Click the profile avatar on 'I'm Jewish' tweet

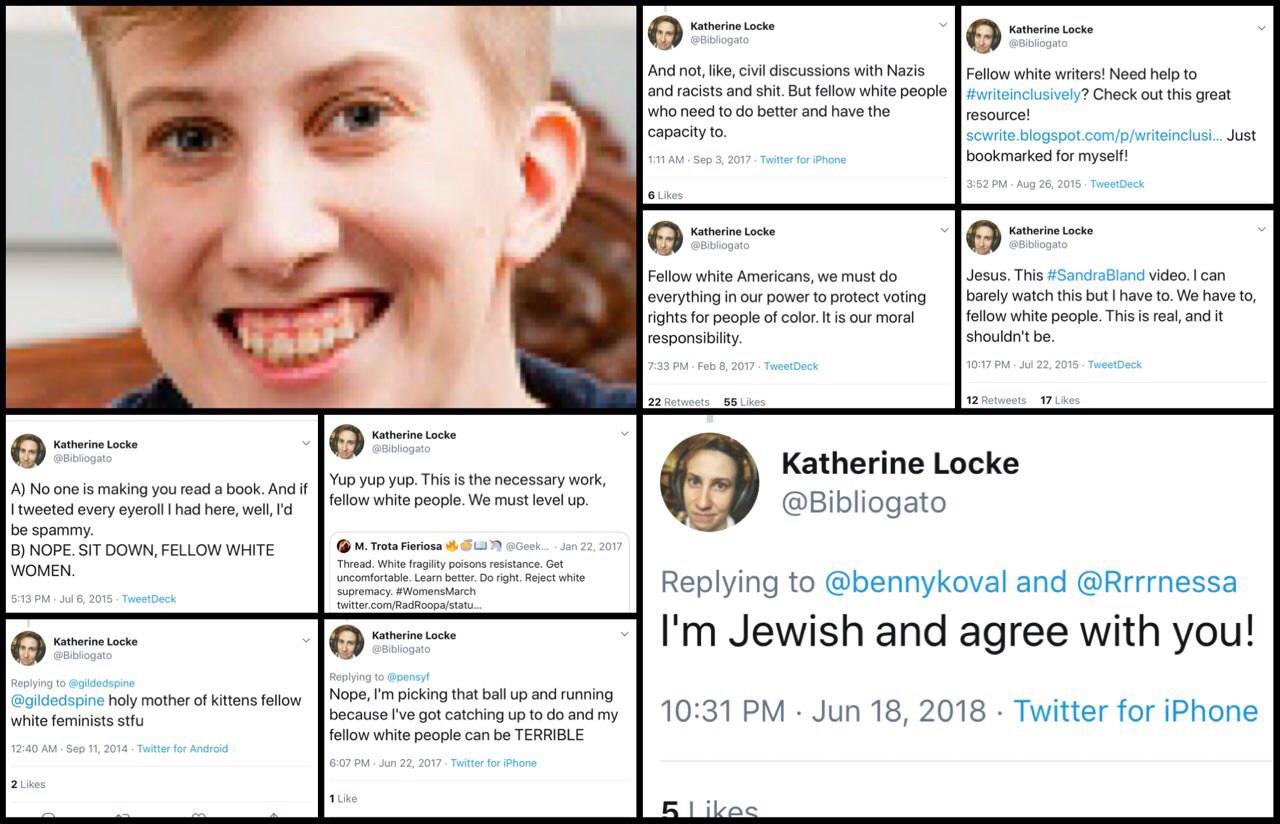pyautogui.click(x=710, y=482)
